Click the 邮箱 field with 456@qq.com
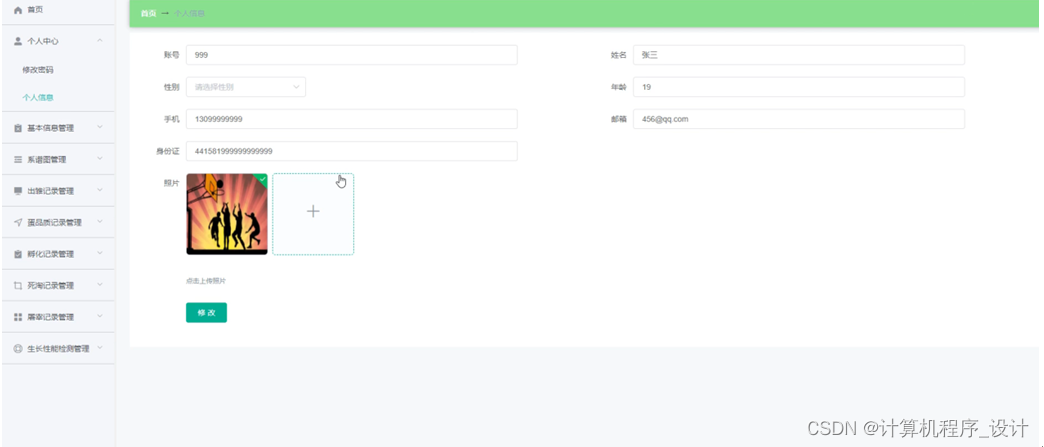 (x=798, y=119)
